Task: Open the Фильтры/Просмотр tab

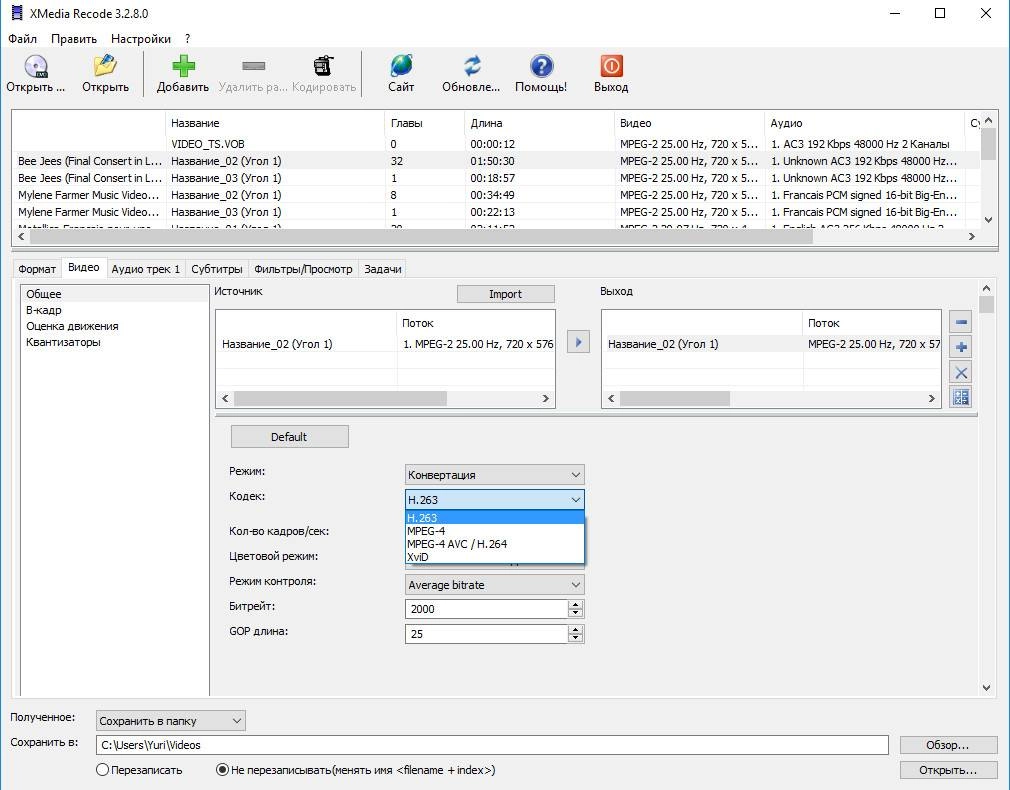Action: click(303, 269)
